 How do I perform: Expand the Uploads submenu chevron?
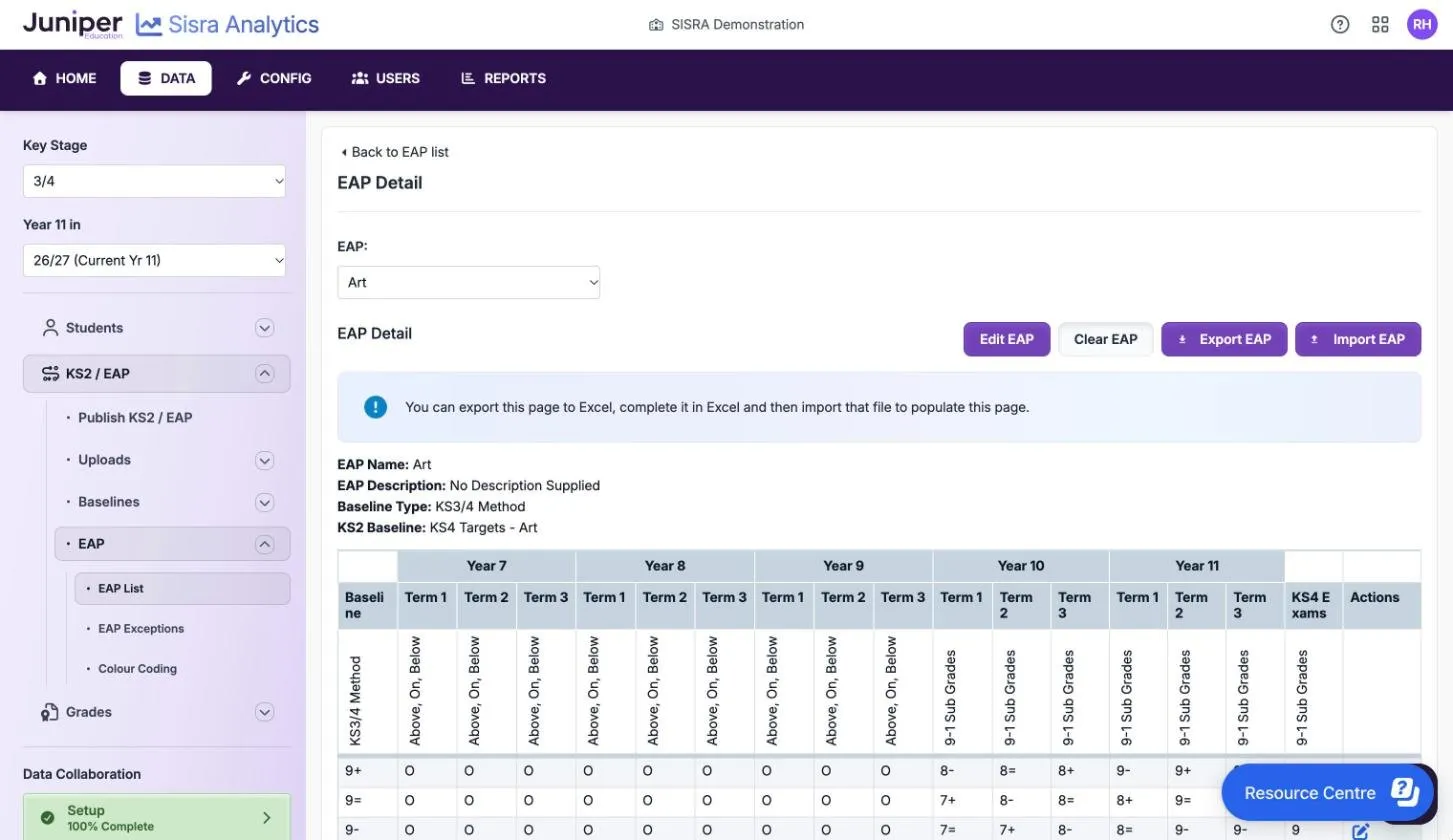264,460
